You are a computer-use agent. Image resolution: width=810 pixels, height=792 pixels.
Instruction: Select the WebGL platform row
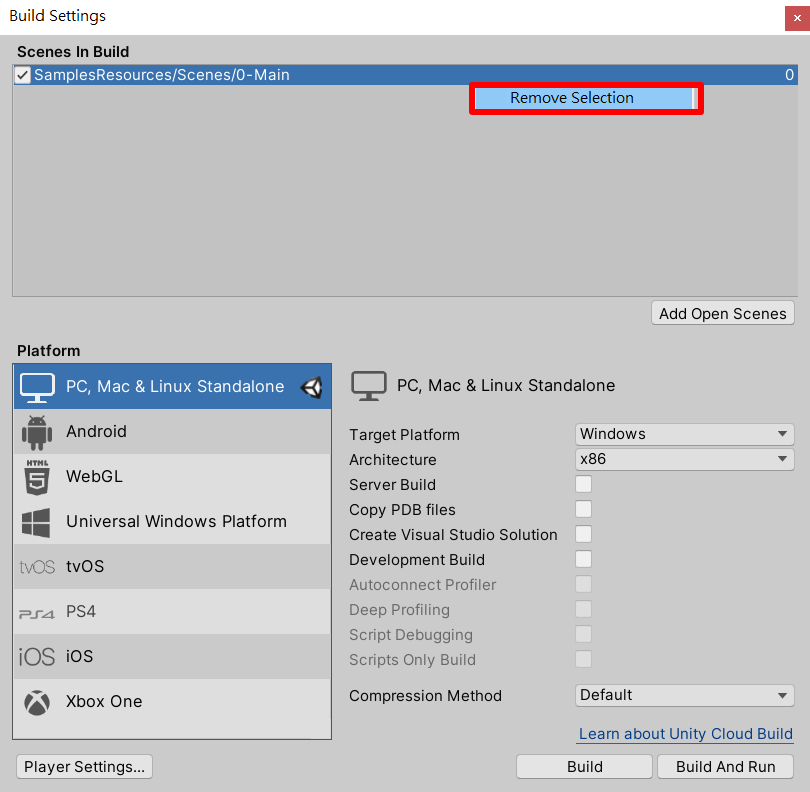(x=172, y=477)
